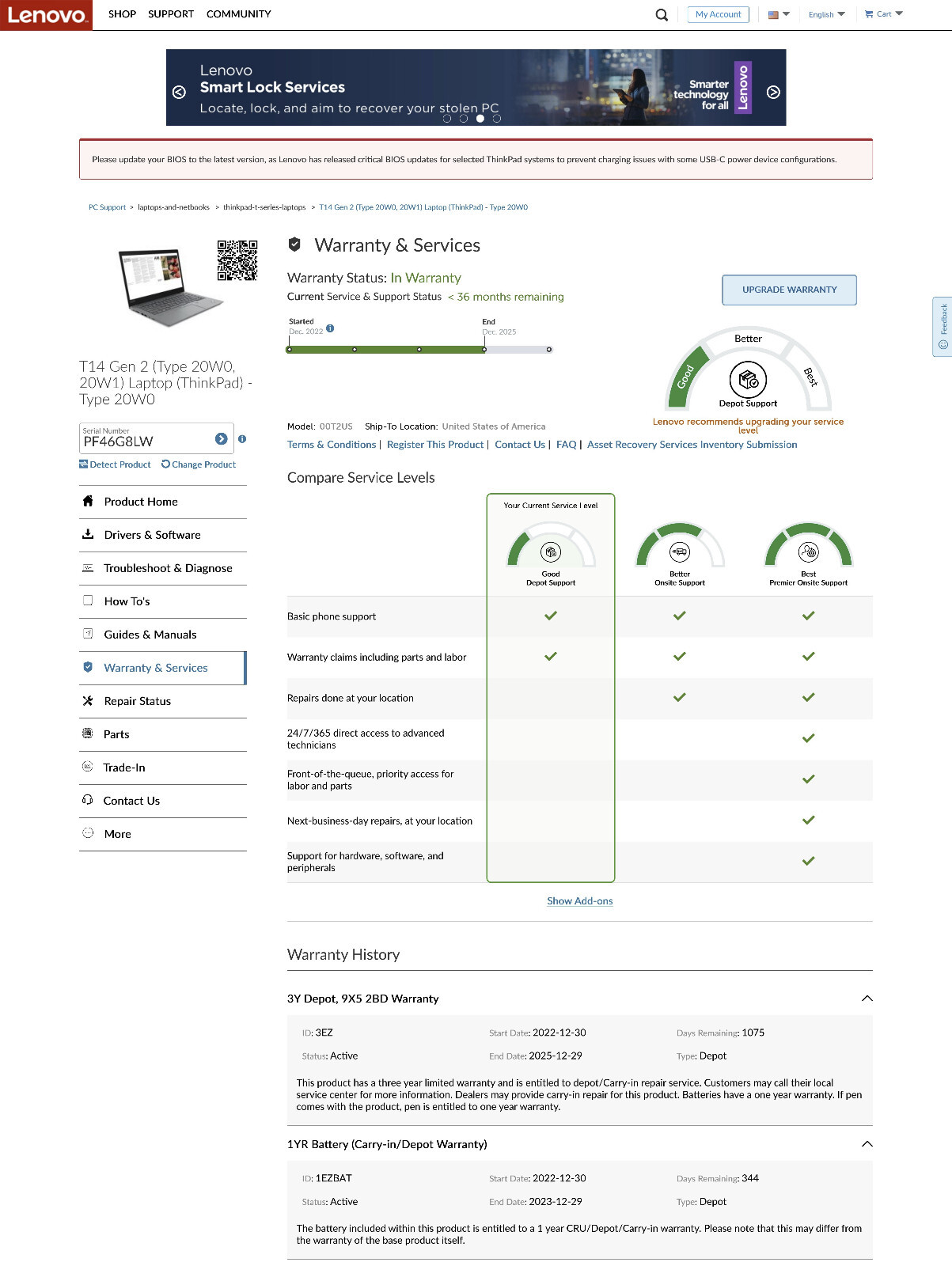The width and height of the screenshot is (952, 1266).
Task: Click the UPGRADE WARRANTY button
Action: (789, 290)
